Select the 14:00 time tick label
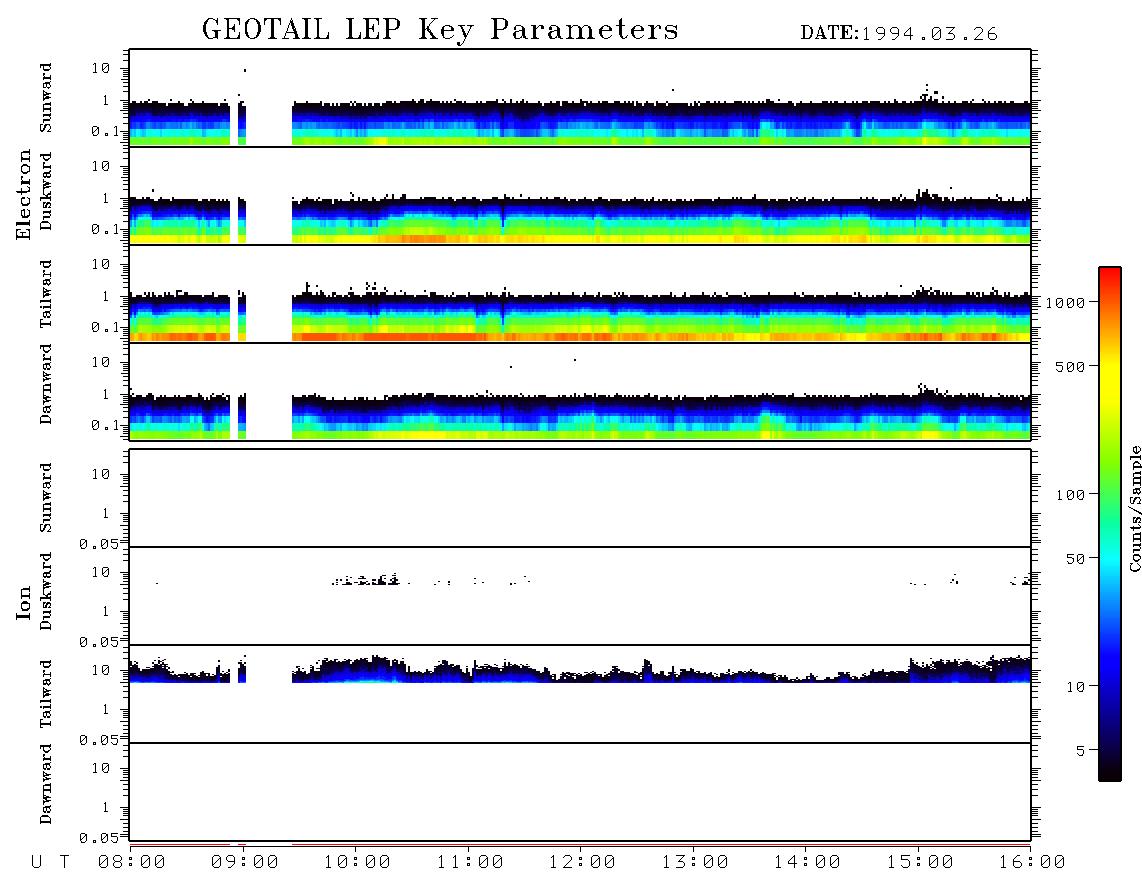The height and width of the screenshot is (880, 1142). click(x=807, y=863)
